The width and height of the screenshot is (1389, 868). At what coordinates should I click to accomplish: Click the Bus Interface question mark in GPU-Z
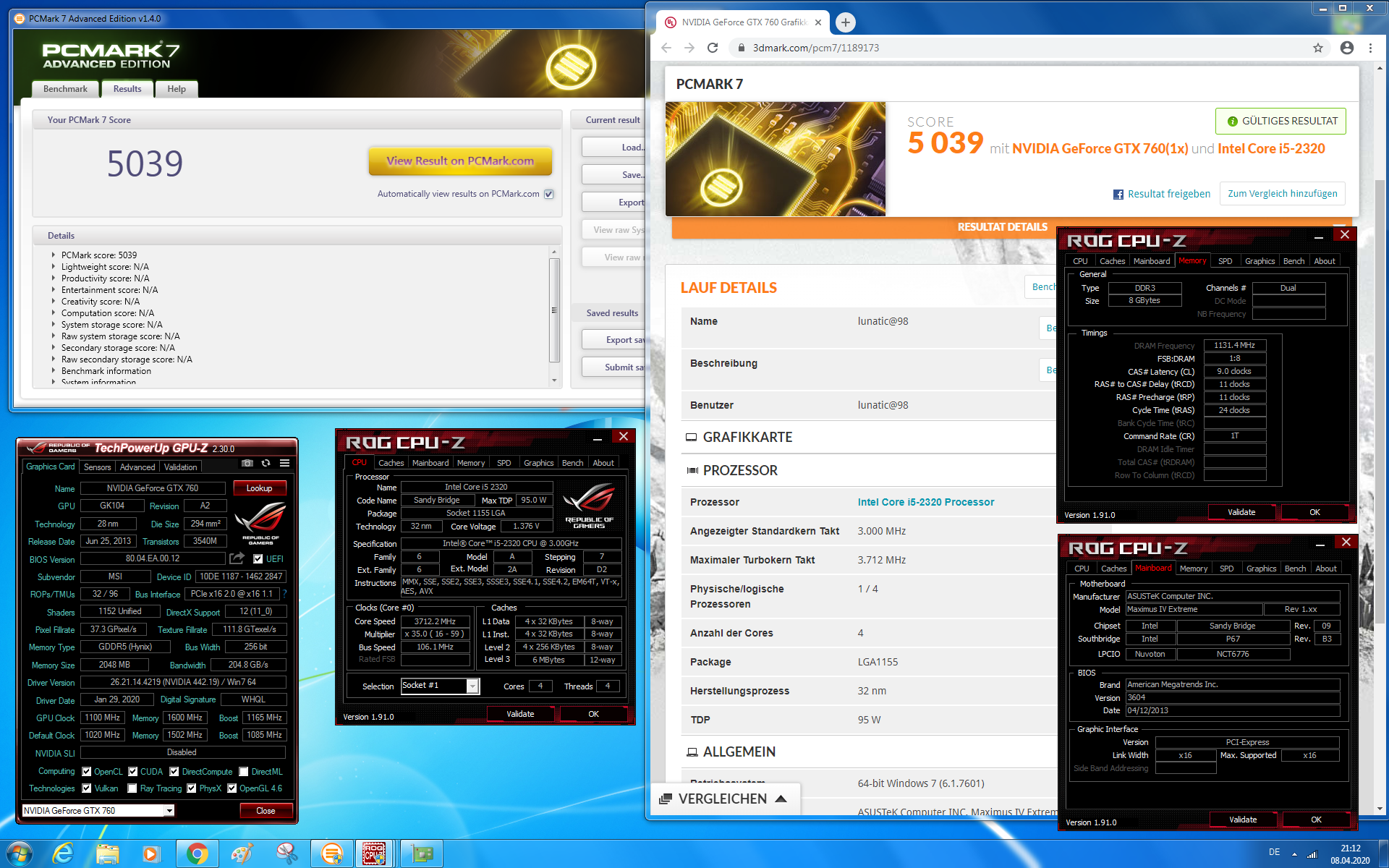point(284,594)
